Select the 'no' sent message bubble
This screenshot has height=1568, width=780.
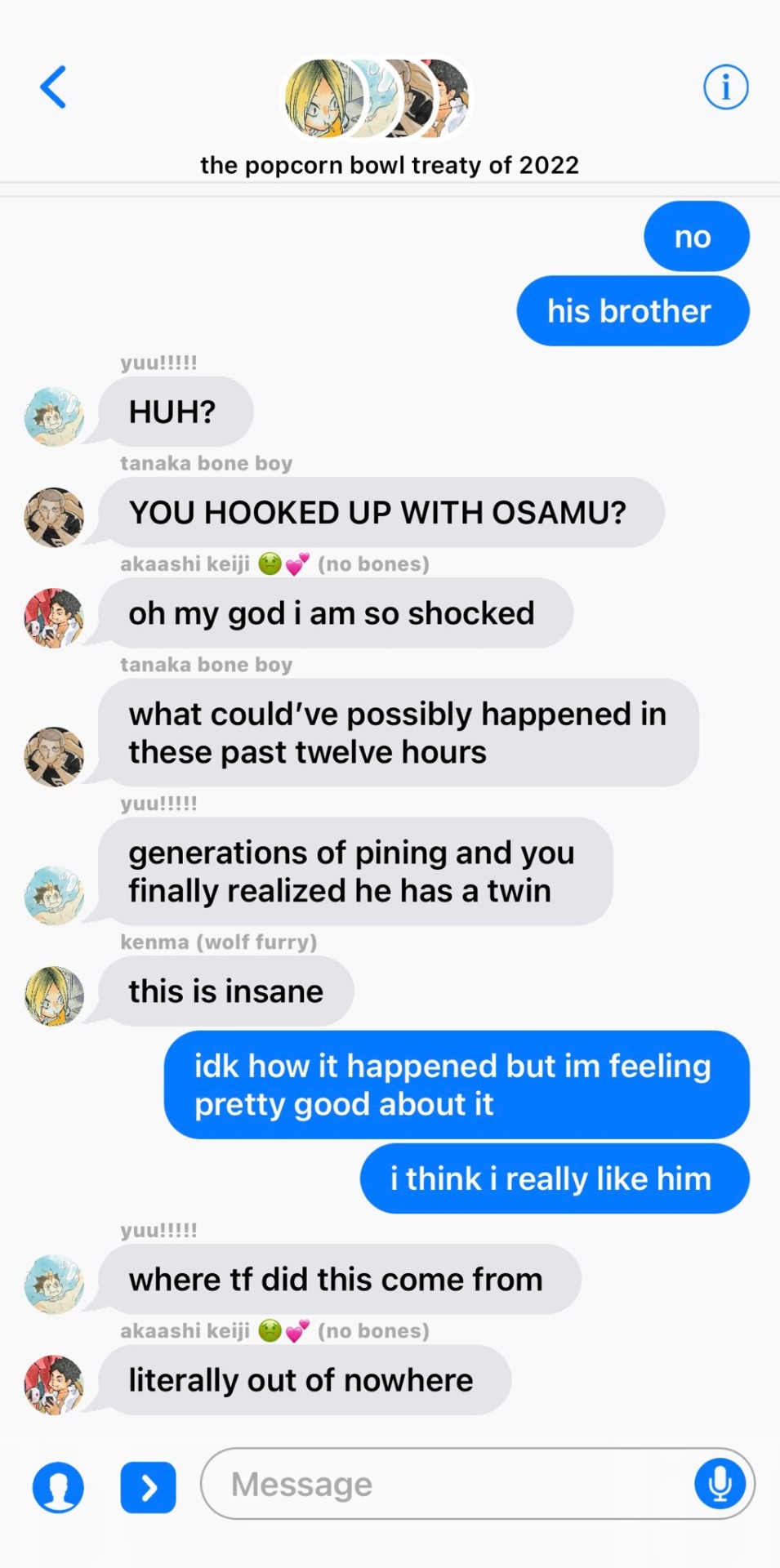click(x=697, y=236)
